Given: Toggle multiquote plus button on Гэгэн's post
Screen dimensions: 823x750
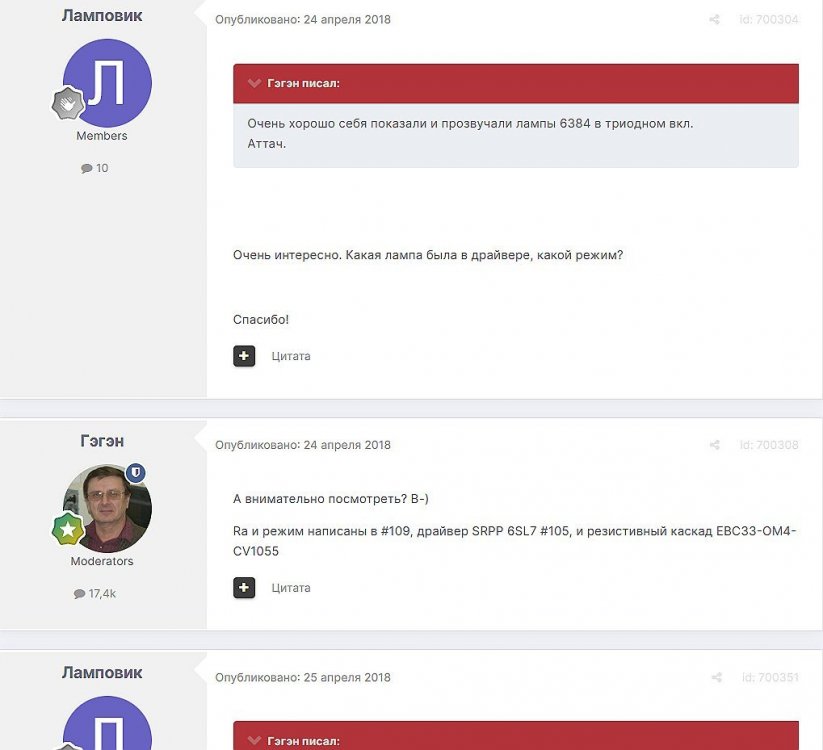Looking at the screenshot, I should pos(244,588).
